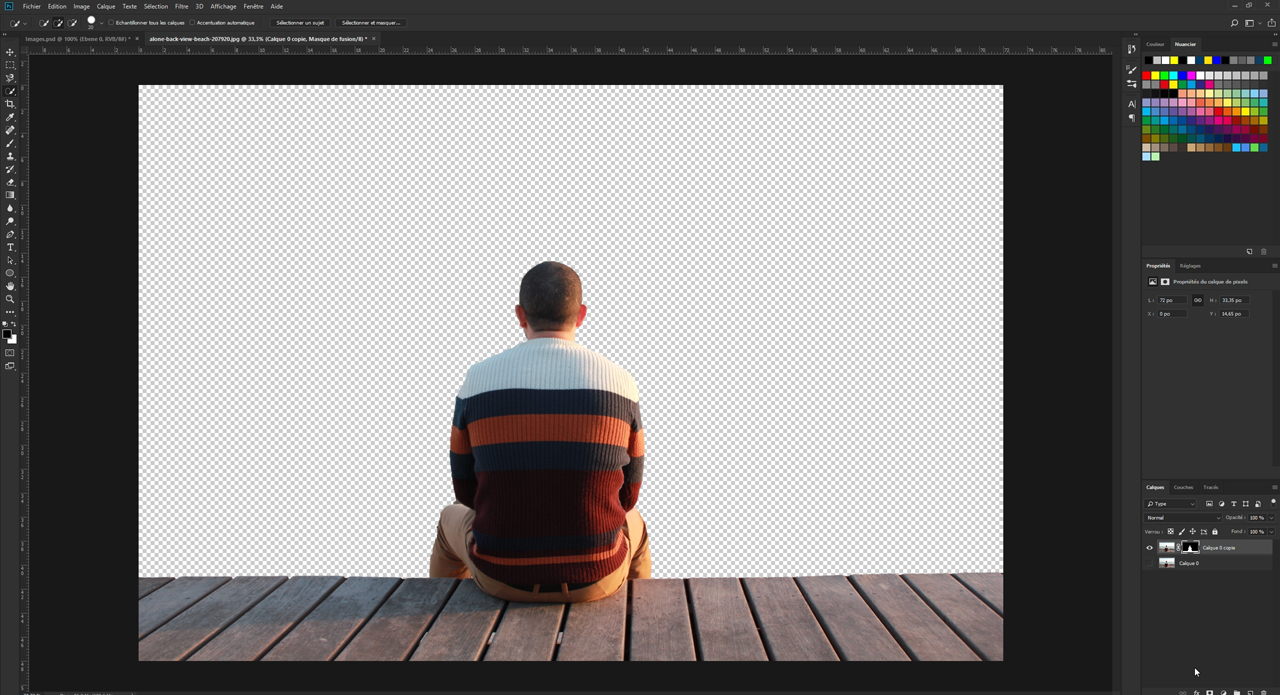Select the Rectangular Marquee tool
This screenshot has width=1280, height=695.
tap(10, 65)
